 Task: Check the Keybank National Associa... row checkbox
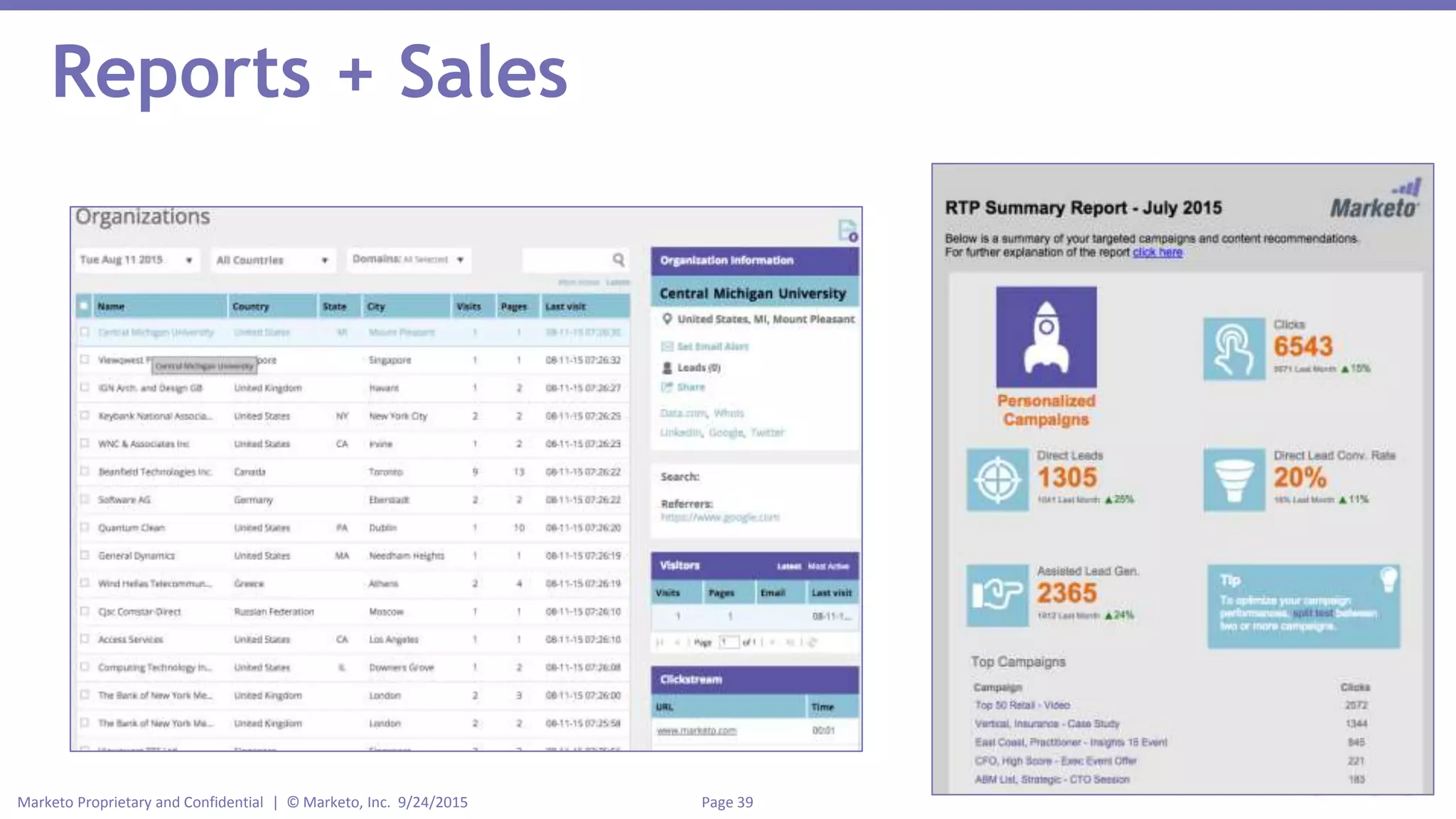(x=85, y=415)
